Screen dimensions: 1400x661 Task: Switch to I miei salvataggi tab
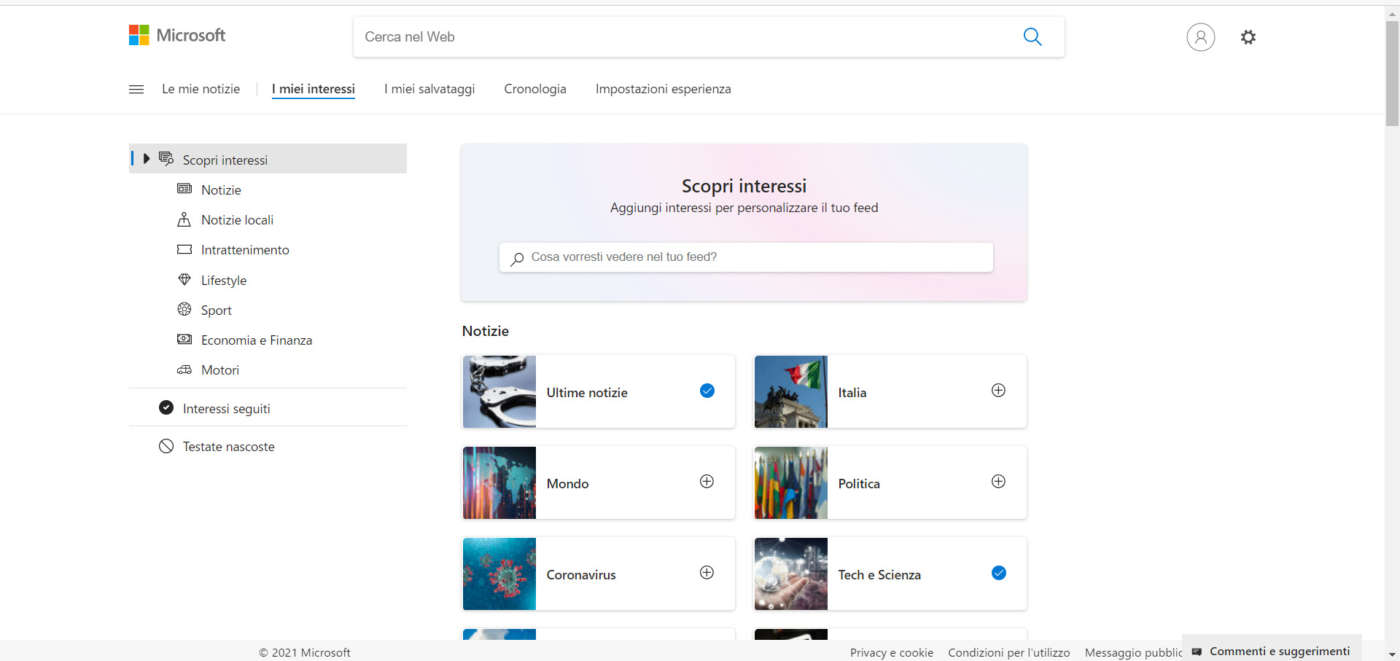point(429,89)
